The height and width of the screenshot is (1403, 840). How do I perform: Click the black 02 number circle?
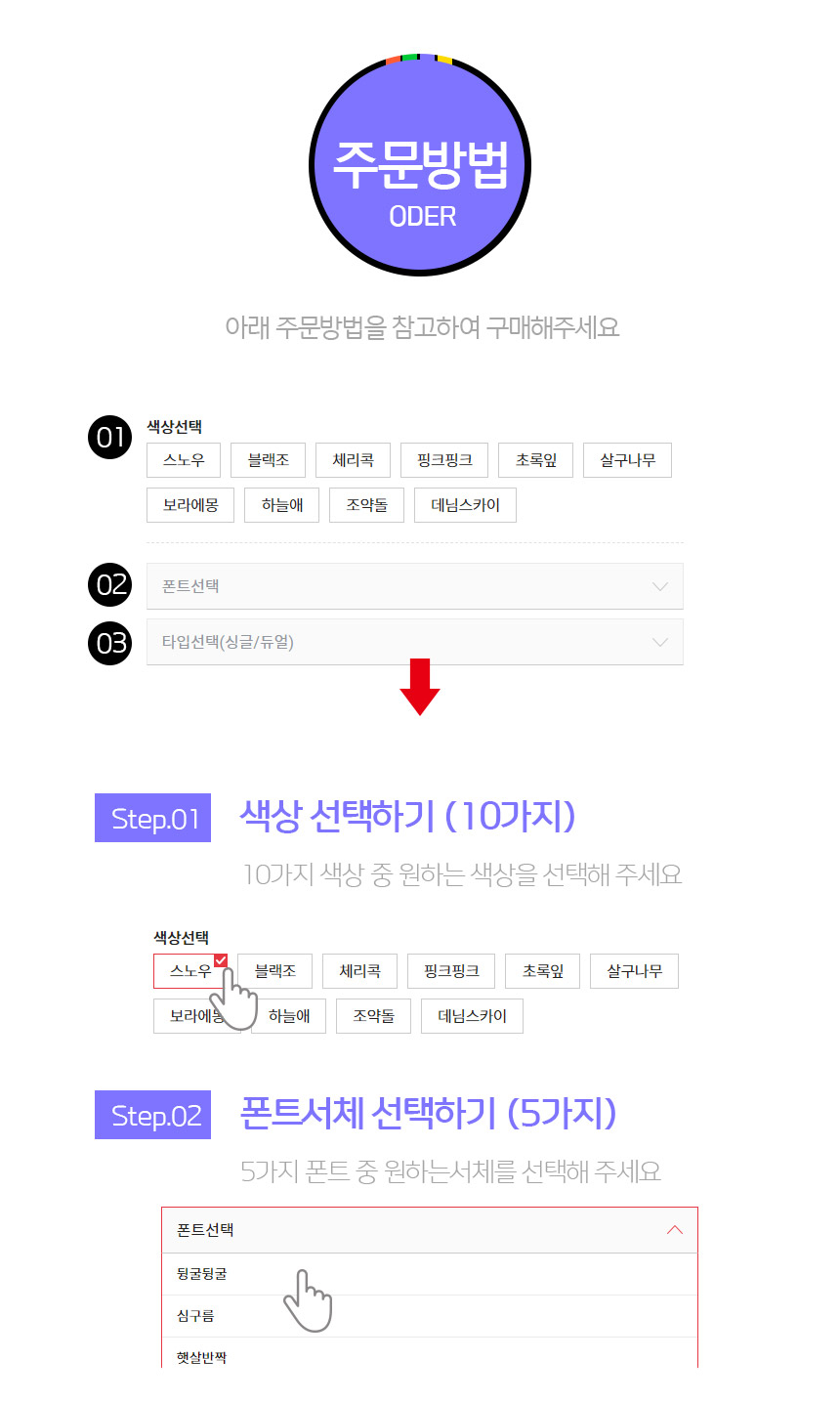coord(109,585)
